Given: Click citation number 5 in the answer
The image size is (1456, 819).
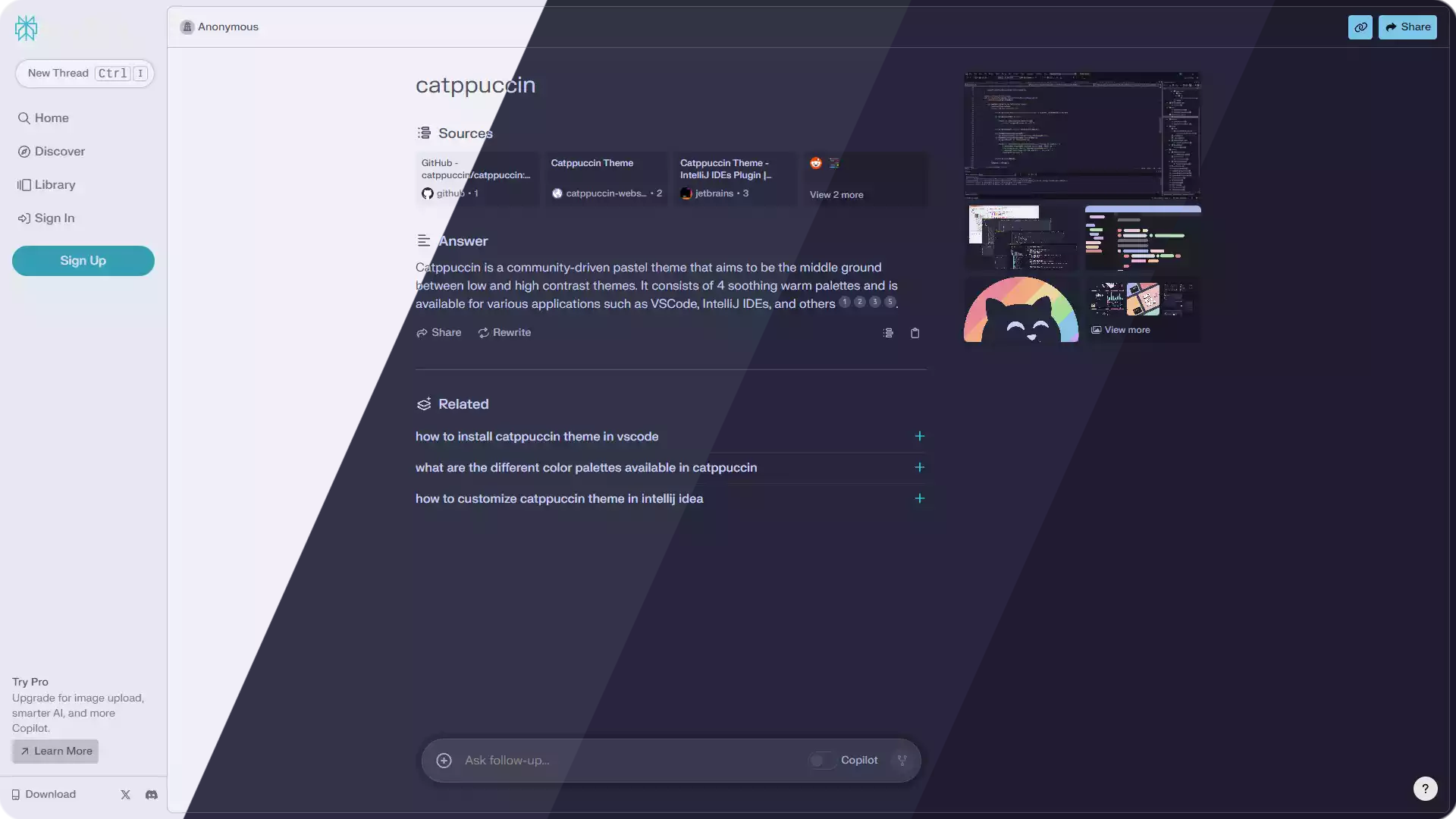Looking at the screenshot, I should tap(890, 302).
